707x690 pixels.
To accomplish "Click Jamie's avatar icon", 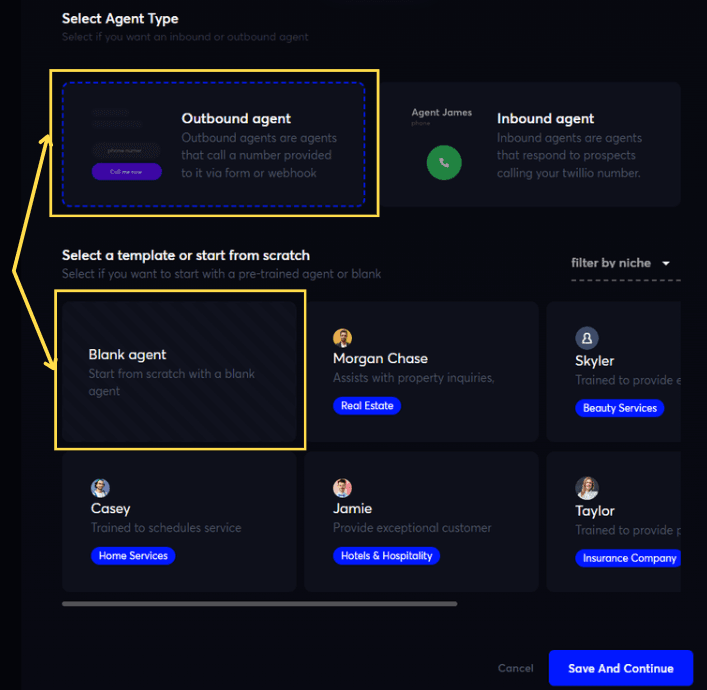I will [342, 488].
